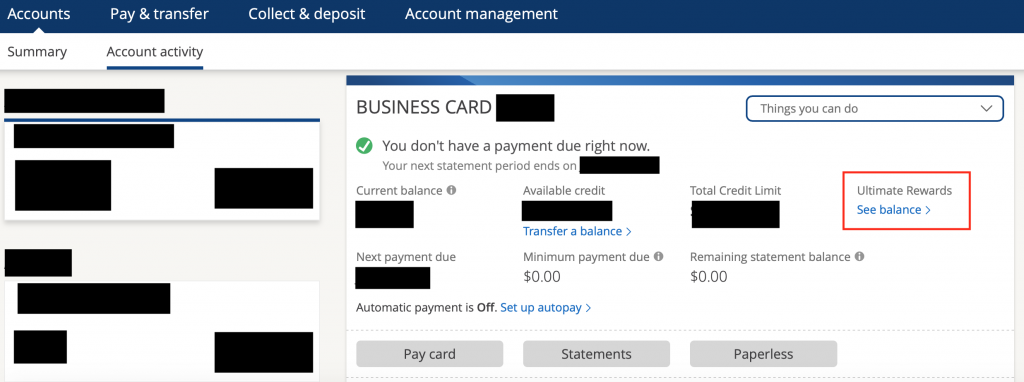Open the Collect & deposit menu
This screenshot has width=1024, height=382.
point(307,14)
